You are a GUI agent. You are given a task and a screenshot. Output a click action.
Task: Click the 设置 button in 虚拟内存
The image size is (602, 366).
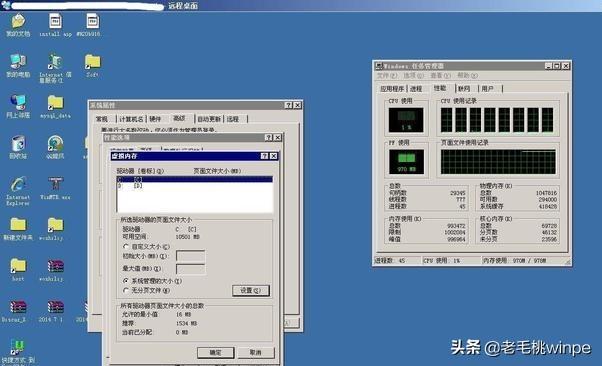[251, 290]
